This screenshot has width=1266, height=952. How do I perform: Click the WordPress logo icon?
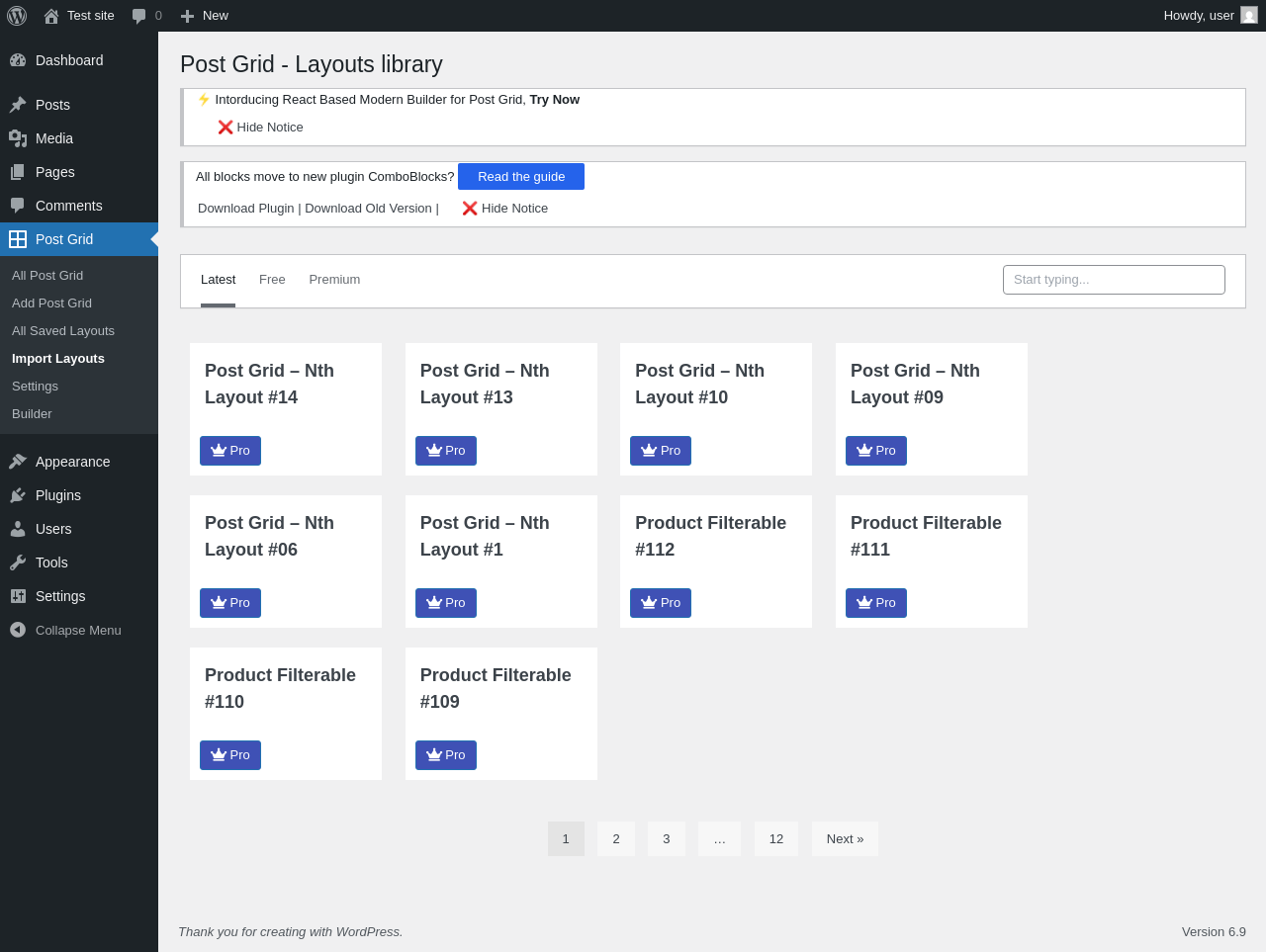pos(17,16)
